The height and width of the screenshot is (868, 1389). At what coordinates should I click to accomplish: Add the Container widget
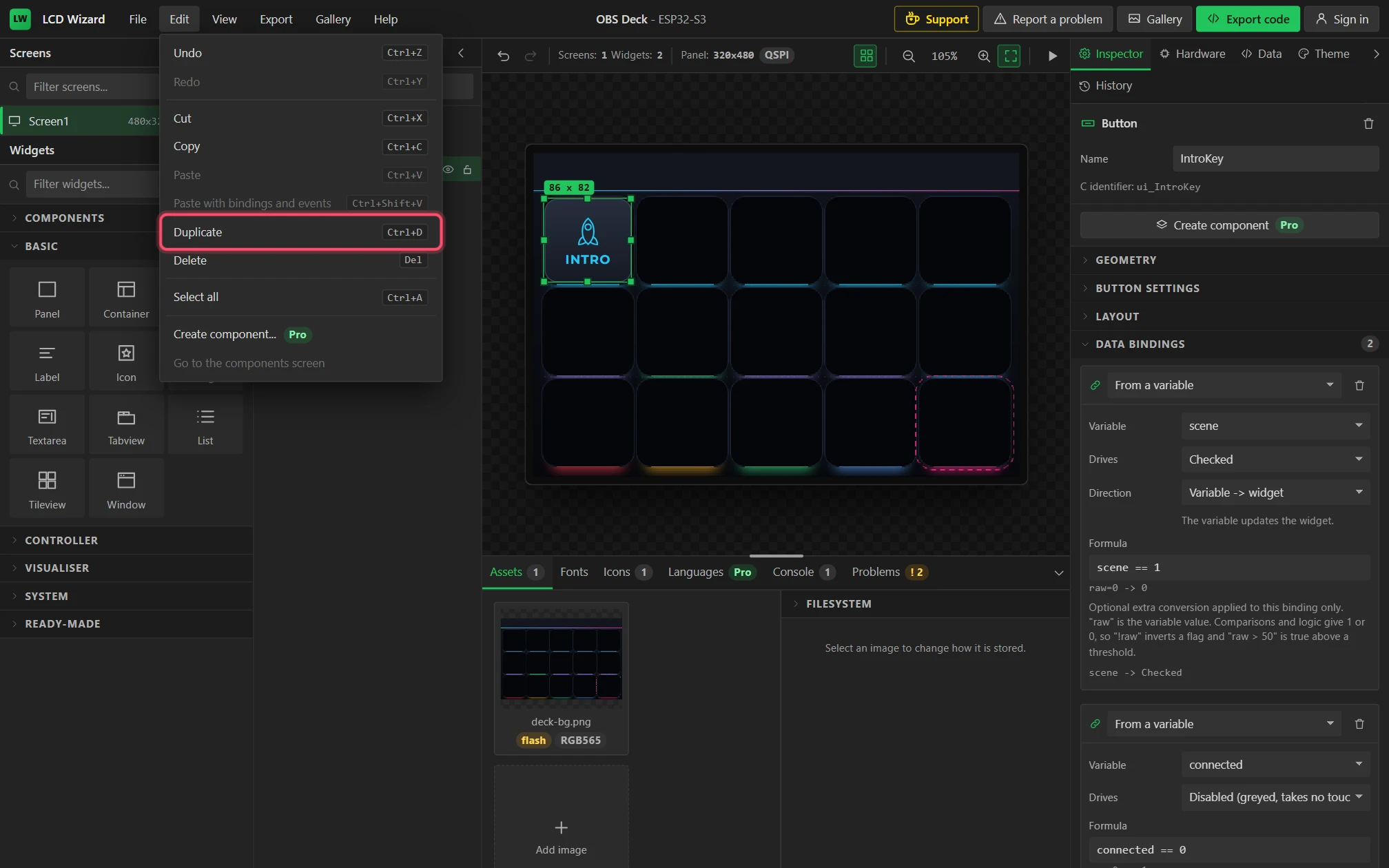coord(126,298)
